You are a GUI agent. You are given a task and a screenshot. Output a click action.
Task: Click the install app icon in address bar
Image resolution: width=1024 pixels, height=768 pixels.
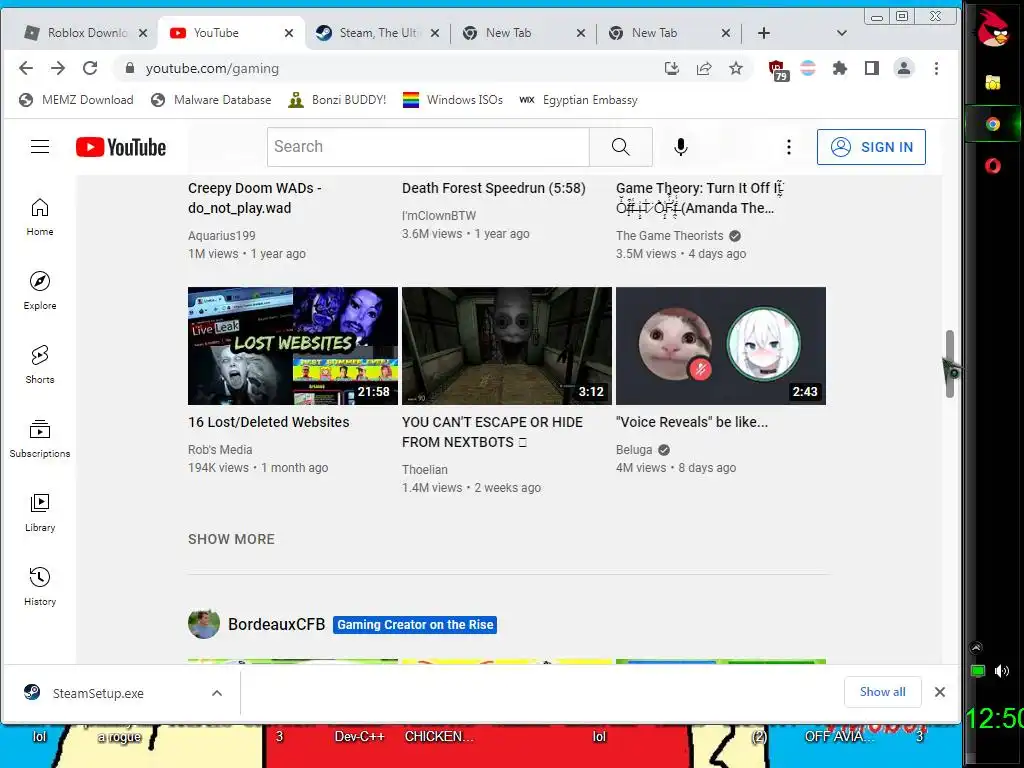point(672,68)
